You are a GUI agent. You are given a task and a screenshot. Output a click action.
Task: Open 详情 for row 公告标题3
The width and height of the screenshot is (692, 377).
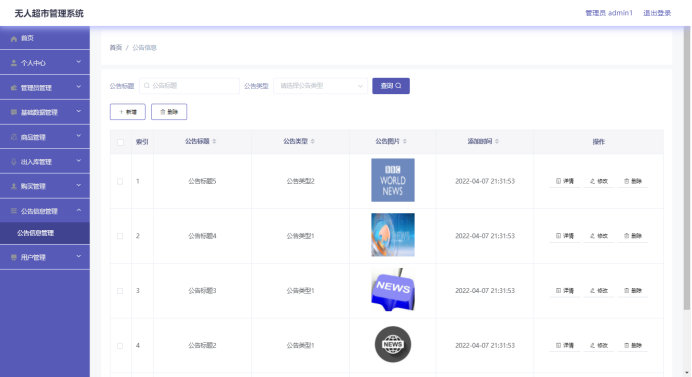(x=564, y=290)
